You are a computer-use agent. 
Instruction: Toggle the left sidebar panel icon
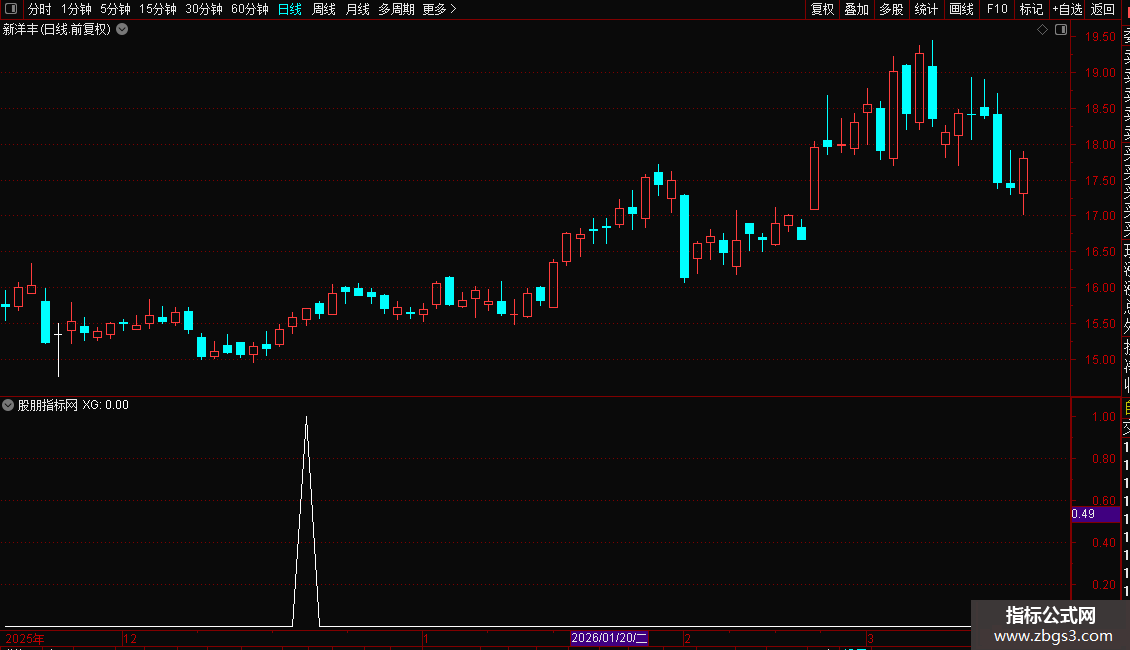pos(11,9)
